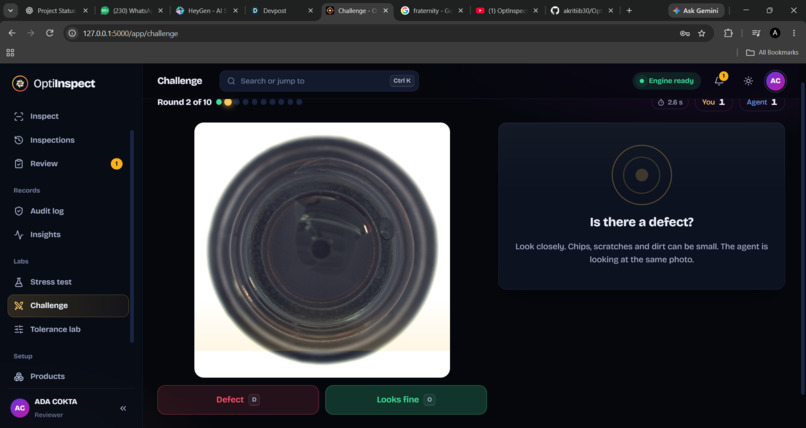The image size is (806, 428).
Task: Open a new browser tab
Action: pyautogui.click(x=629, y=10)
